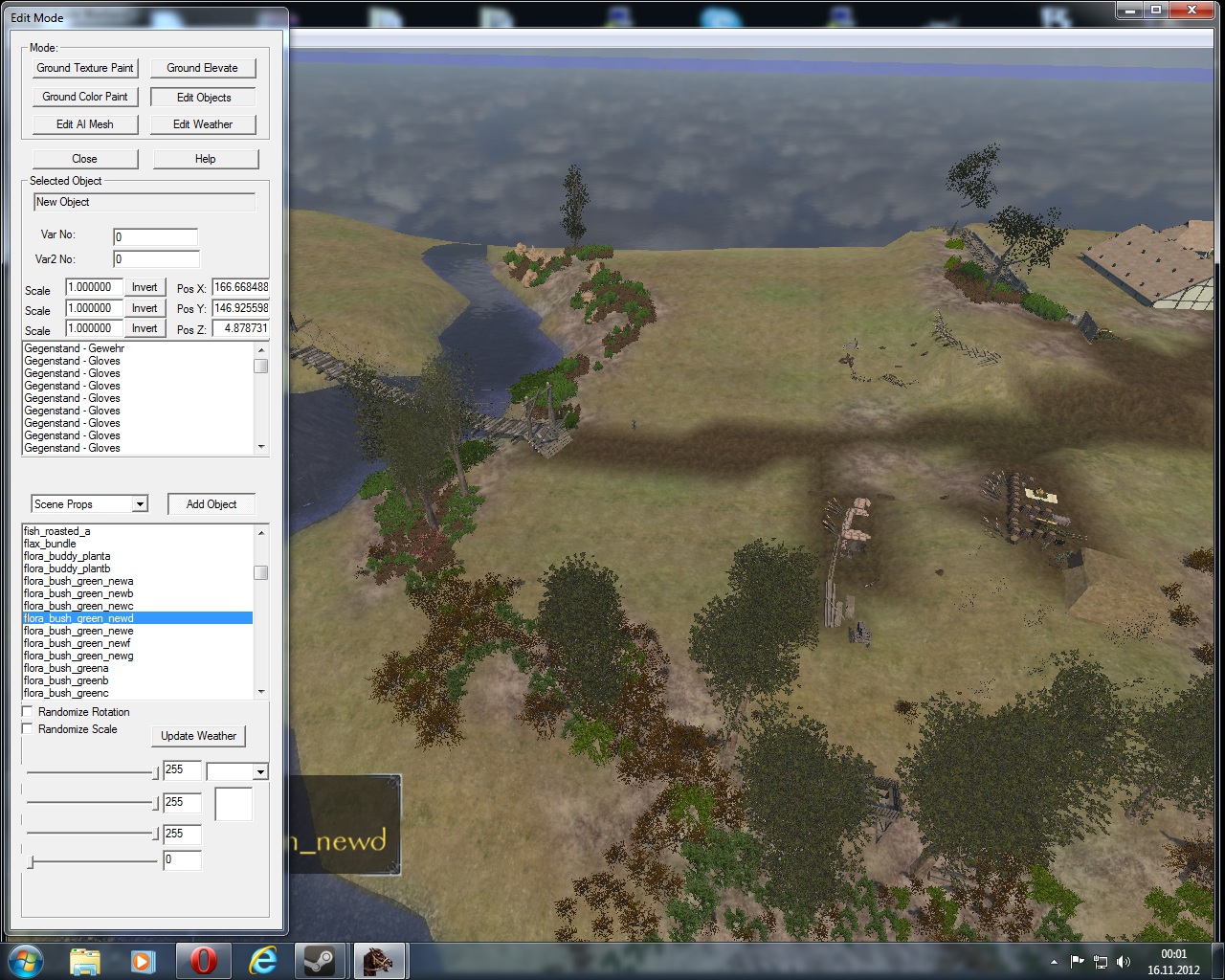Select flora_bush_greena in the list
The width and height of the screenshot is (1225, 980).
coord(138,668)
